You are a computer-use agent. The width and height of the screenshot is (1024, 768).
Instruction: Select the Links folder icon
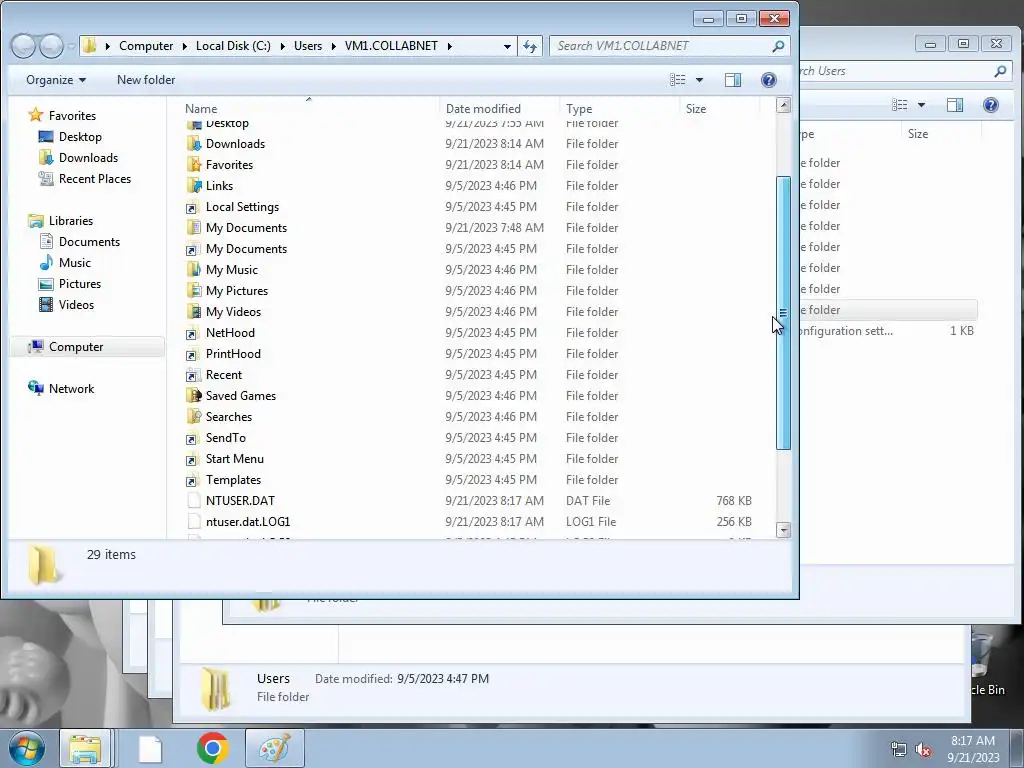point(193,185)
